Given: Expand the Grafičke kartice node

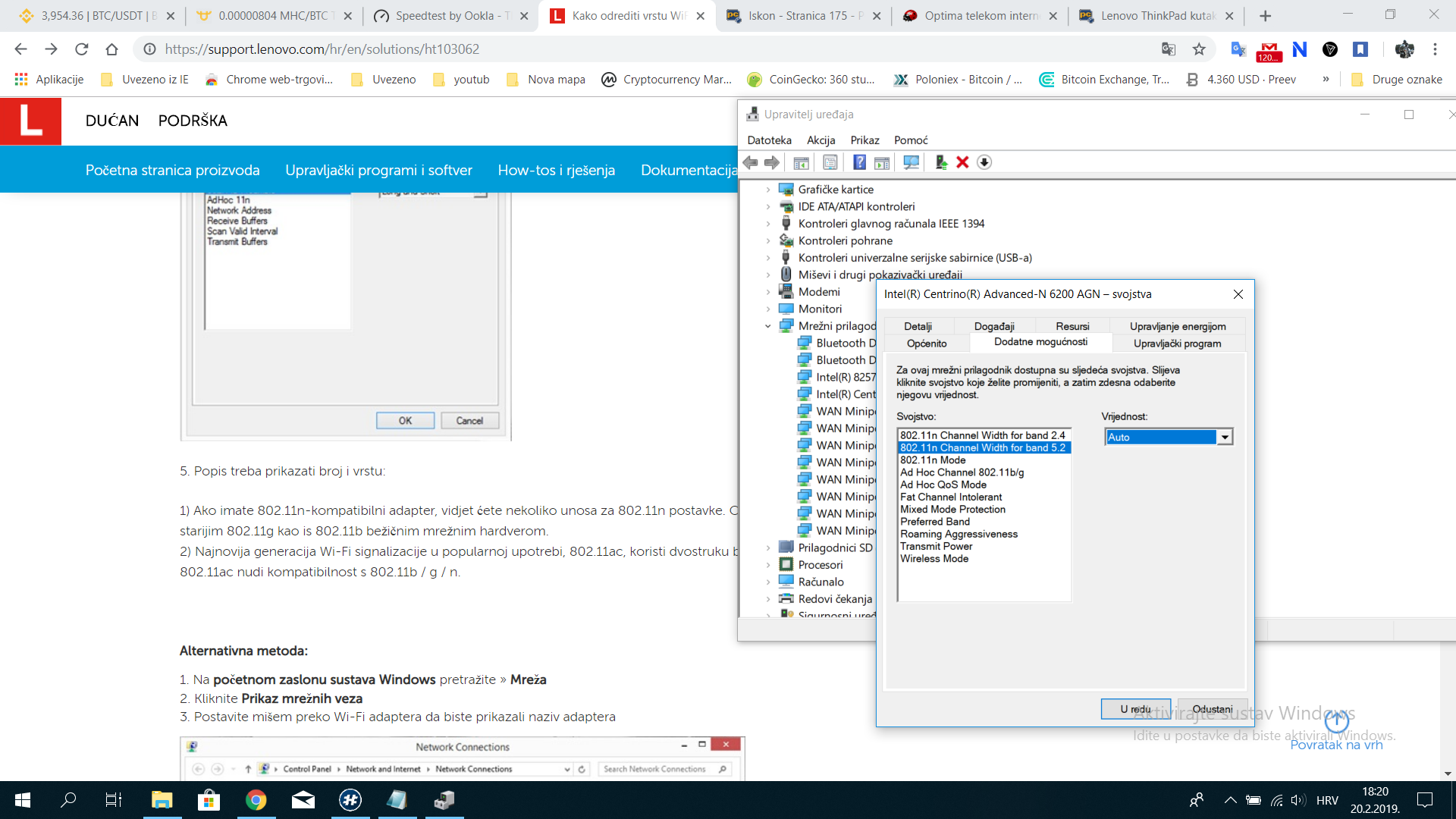Looking at the screenshot, I should click(x=768, y=190).
